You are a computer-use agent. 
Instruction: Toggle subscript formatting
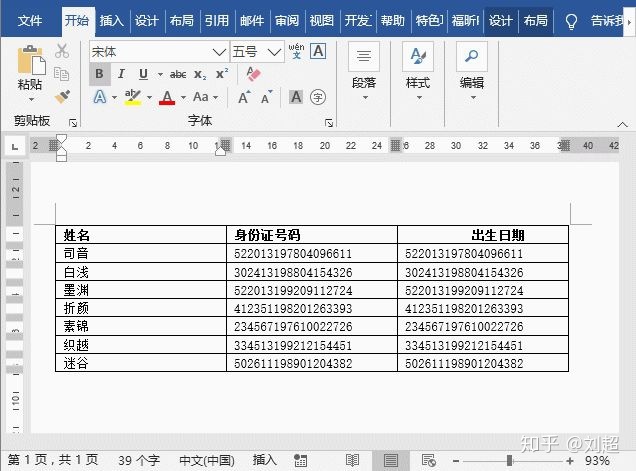(200, 75)
